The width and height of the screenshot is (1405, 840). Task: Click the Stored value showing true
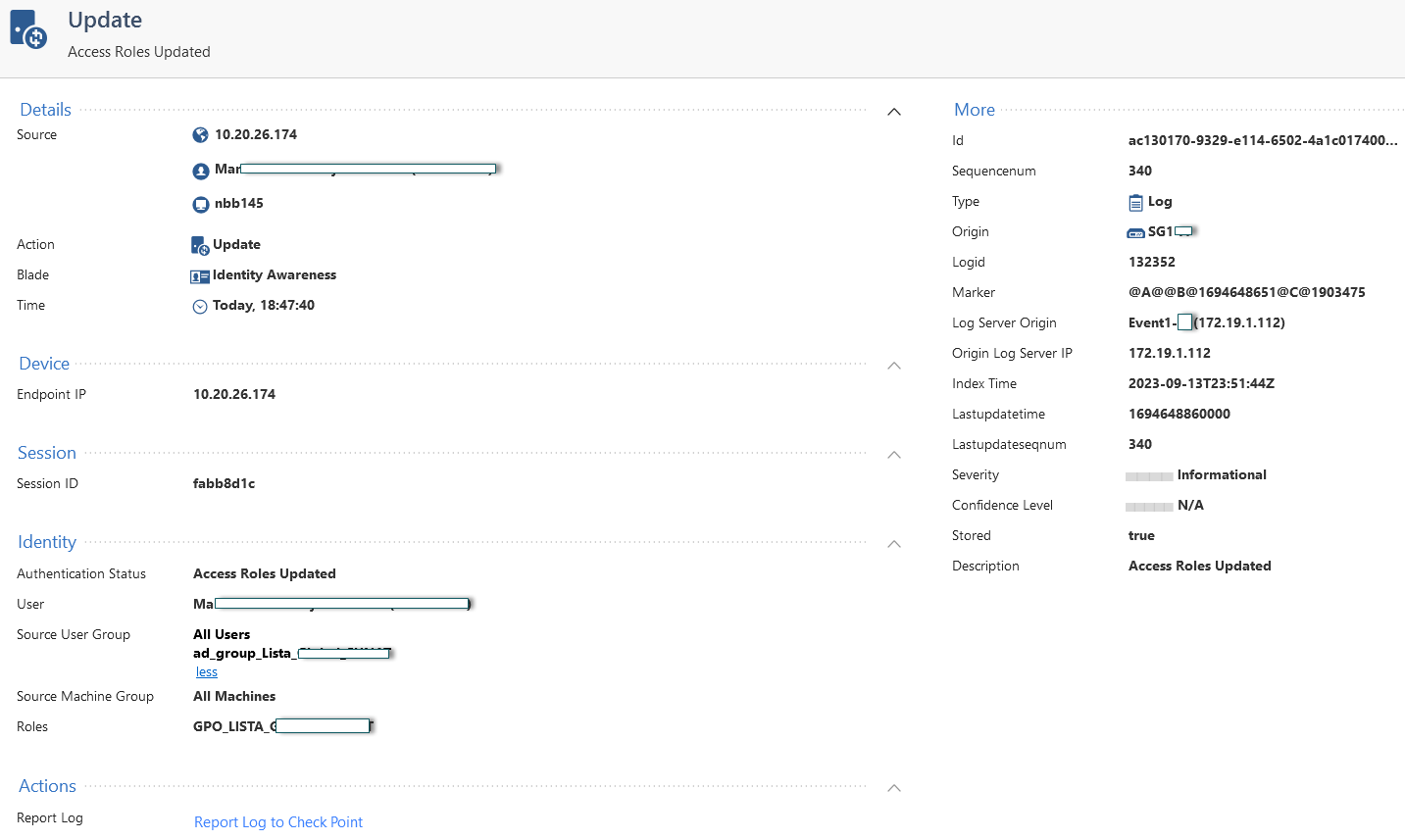[1140, 535]
